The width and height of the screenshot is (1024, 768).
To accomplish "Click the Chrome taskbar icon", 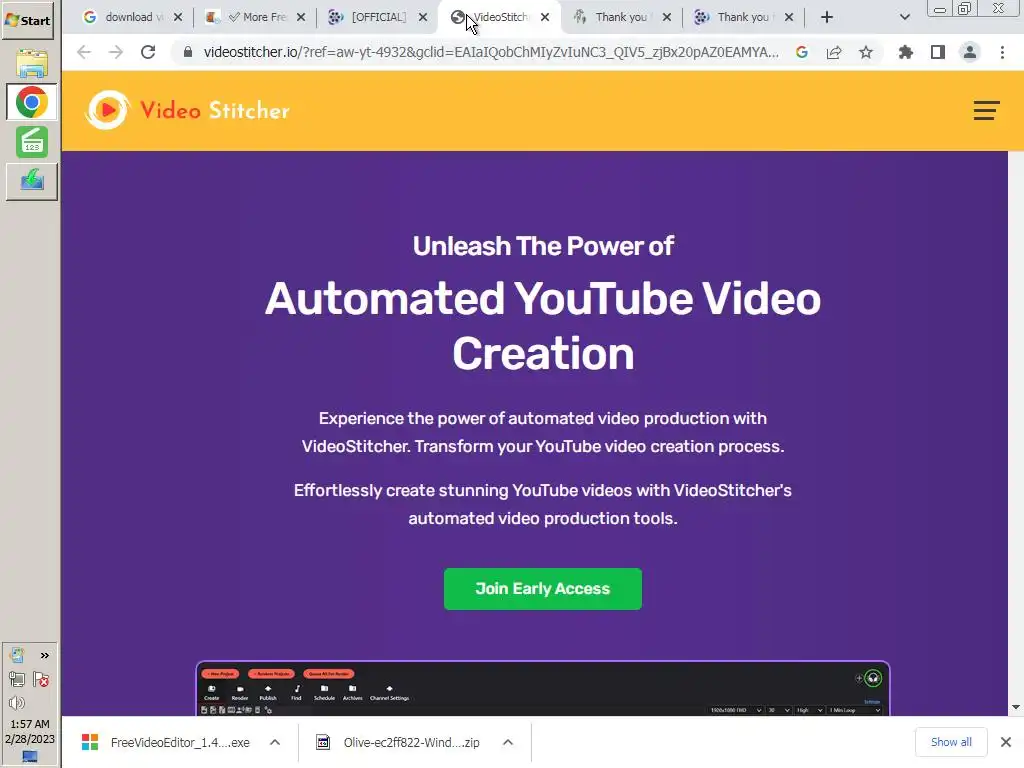I will [31, 103].
